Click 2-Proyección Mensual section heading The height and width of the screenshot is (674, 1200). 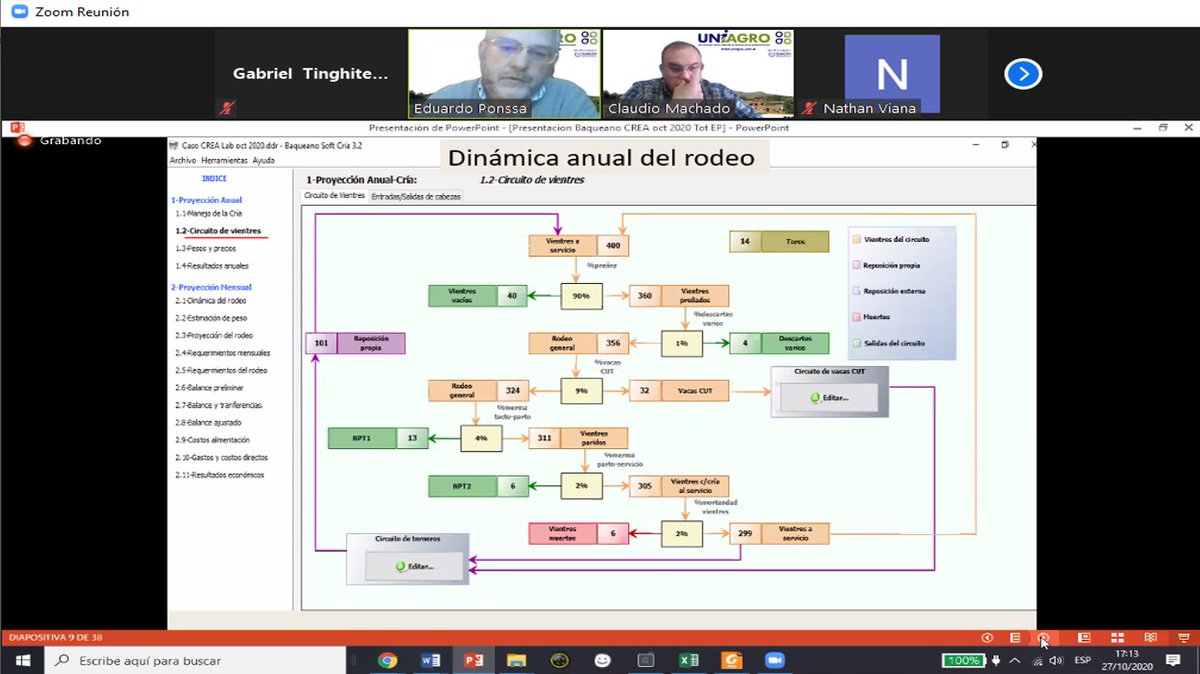211,287
